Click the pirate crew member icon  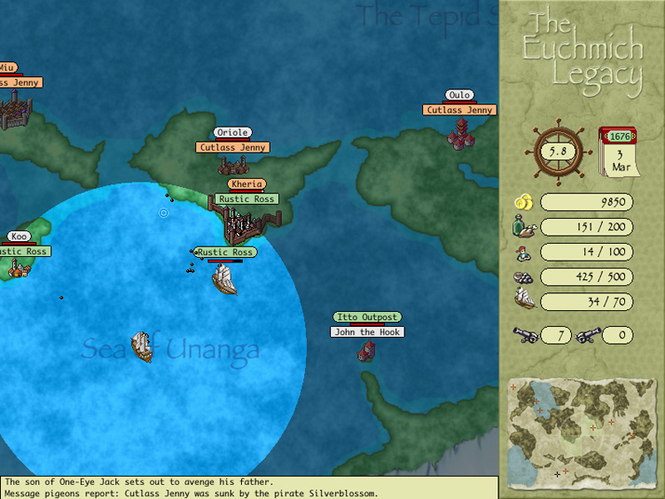pyautogui.click(x=524, y=252)
